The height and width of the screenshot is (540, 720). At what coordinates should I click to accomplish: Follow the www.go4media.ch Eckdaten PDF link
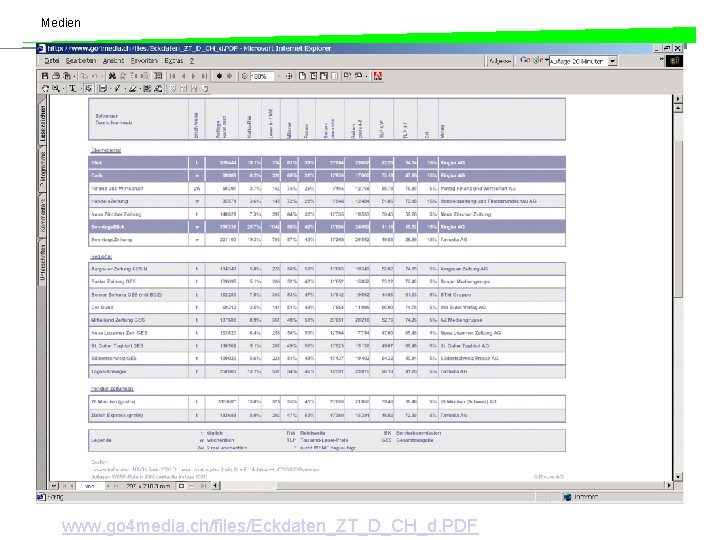tap(270, 525)
